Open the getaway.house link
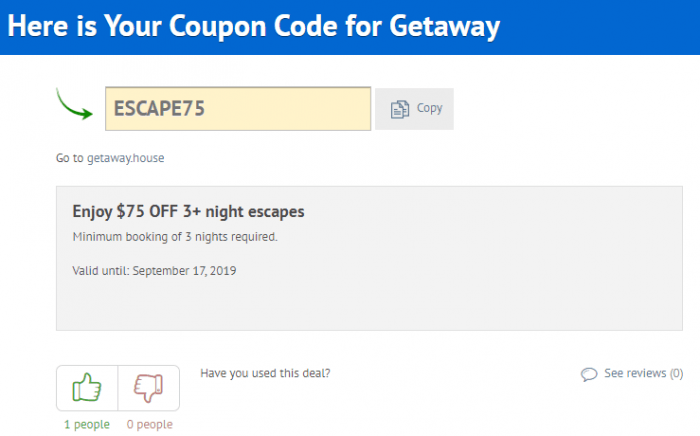Viewport: 700px width, 436px height. point(125,158)
